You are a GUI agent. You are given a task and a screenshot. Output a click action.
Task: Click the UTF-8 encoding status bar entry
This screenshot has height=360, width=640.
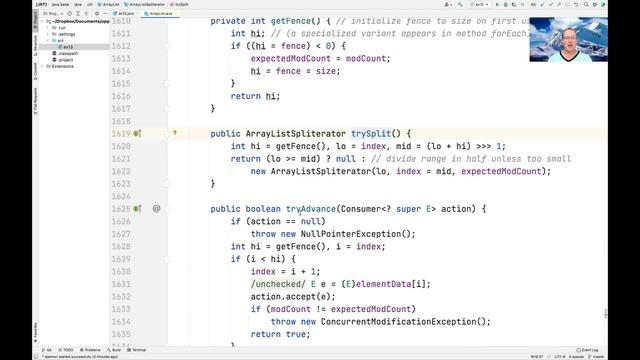559,356
